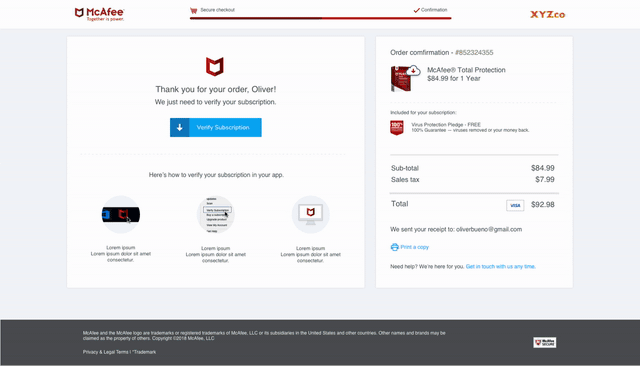640x366 pixels.
Task: Click the McAfee logo in header
Action: coord(99,14)
